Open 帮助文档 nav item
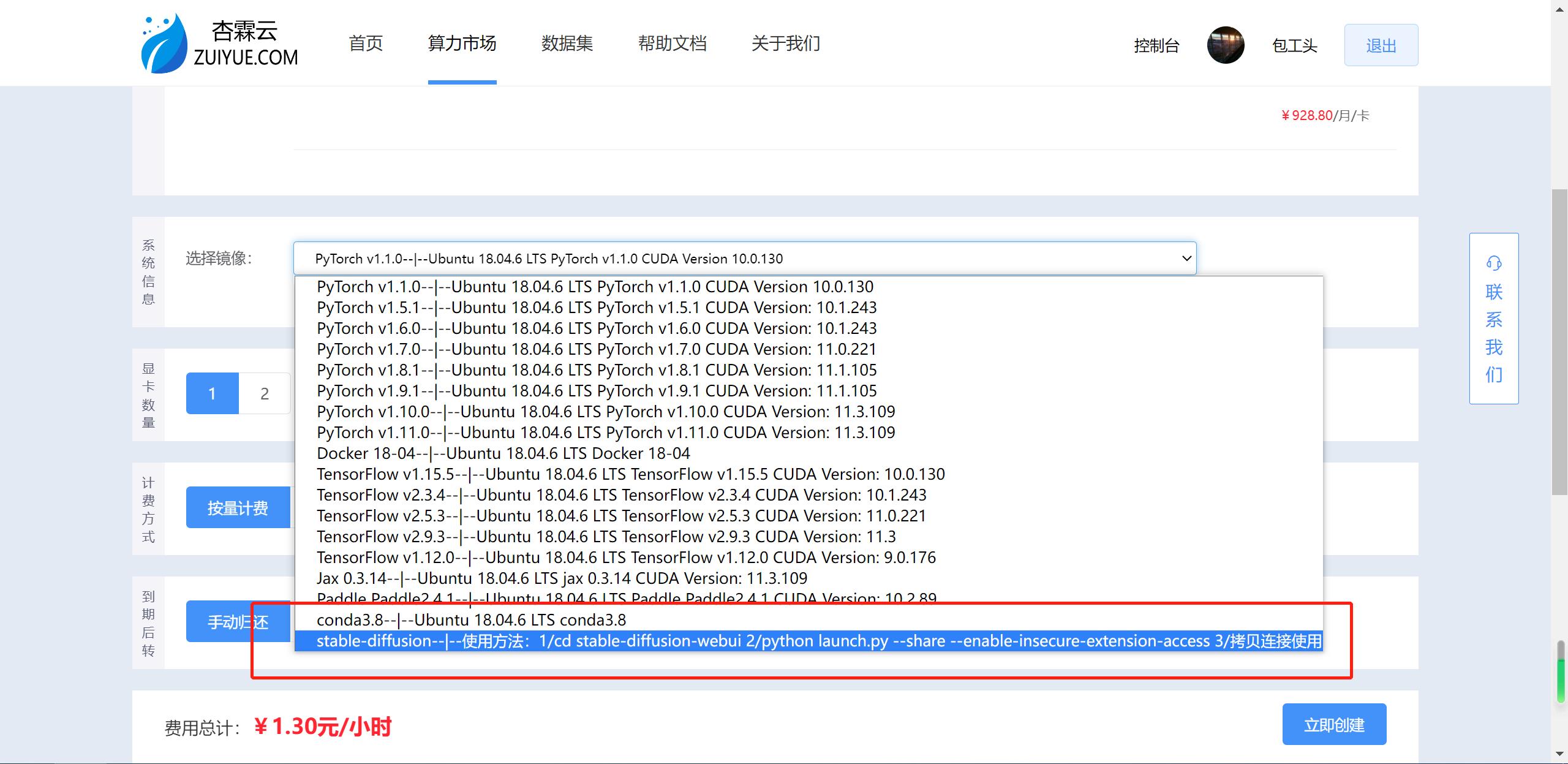Screen dimensions: 1568x764 673,43
